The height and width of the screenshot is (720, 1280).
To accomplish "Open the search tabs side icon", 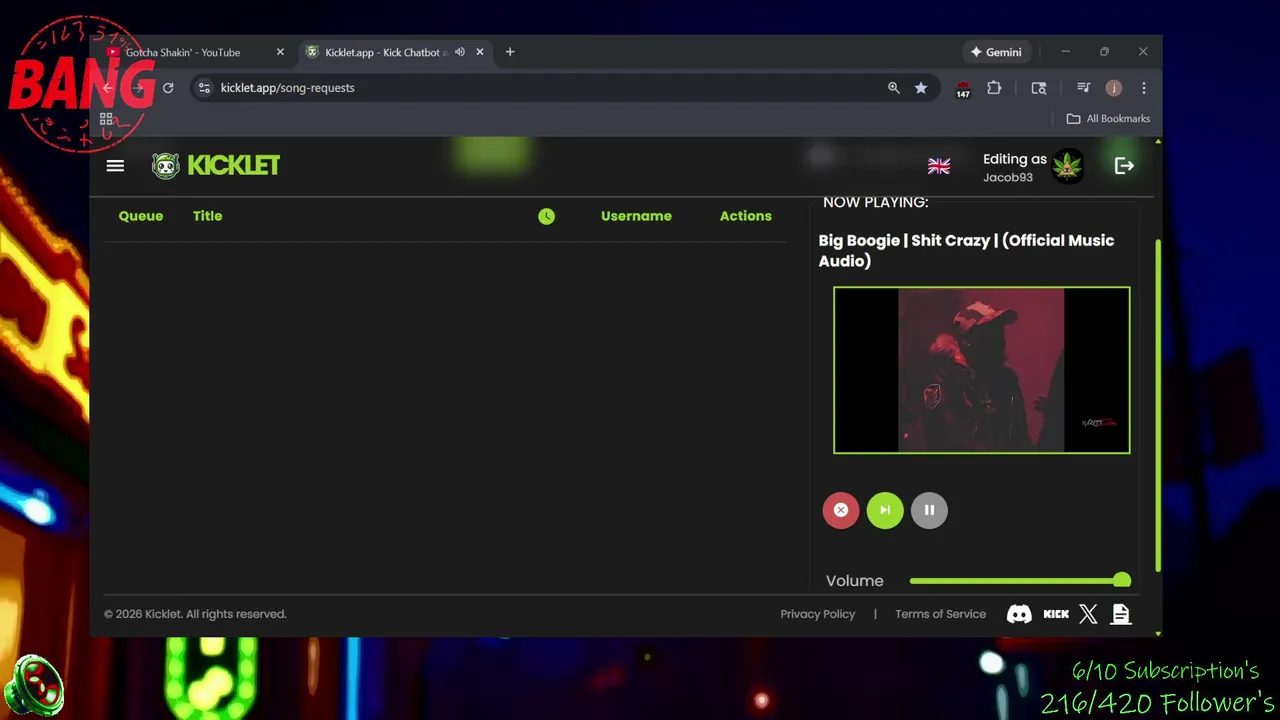I will tap(1039, 88).
